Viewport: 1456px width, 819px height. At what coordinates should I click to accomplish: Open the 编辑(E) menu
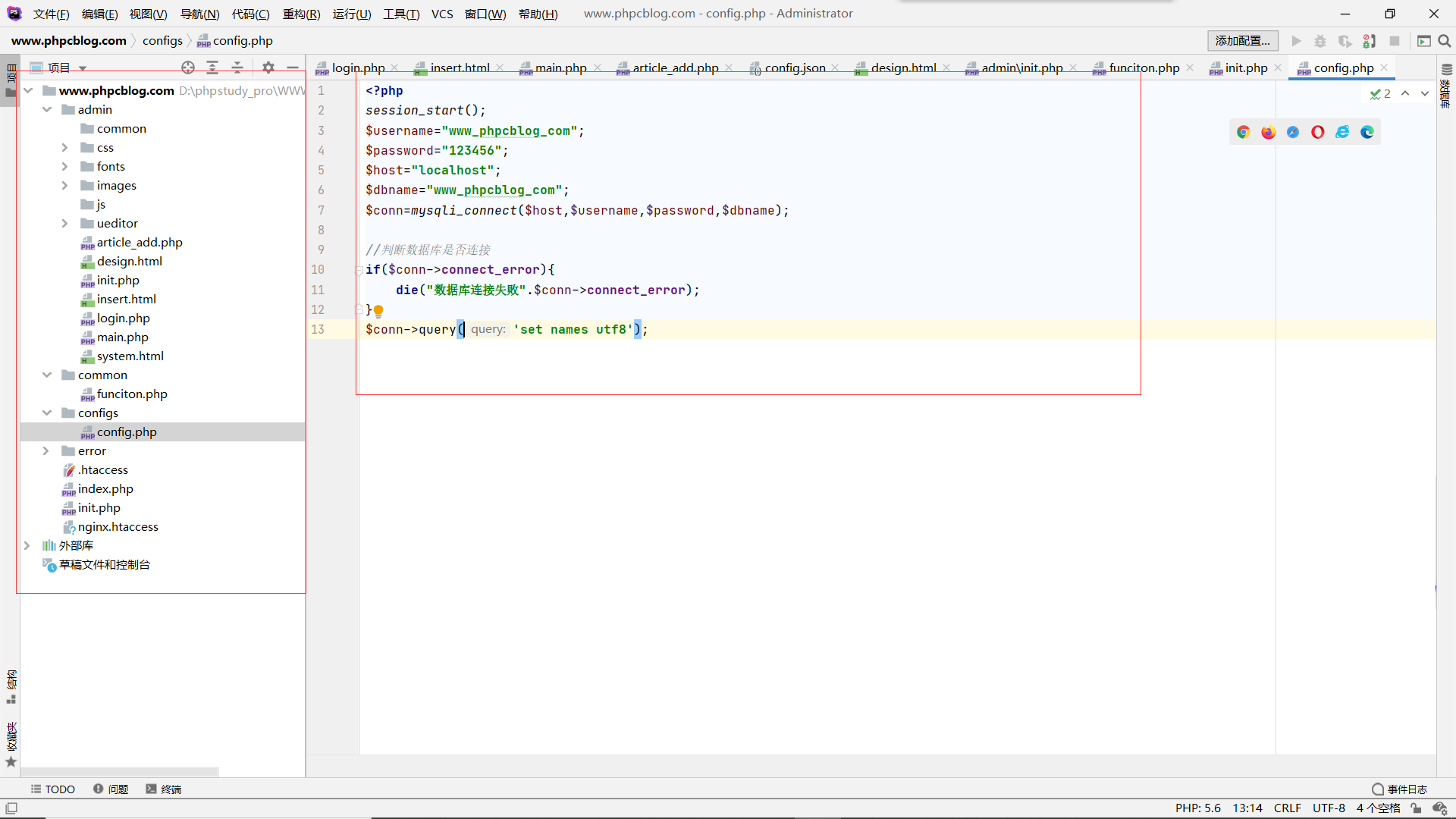tap(100, 14)
